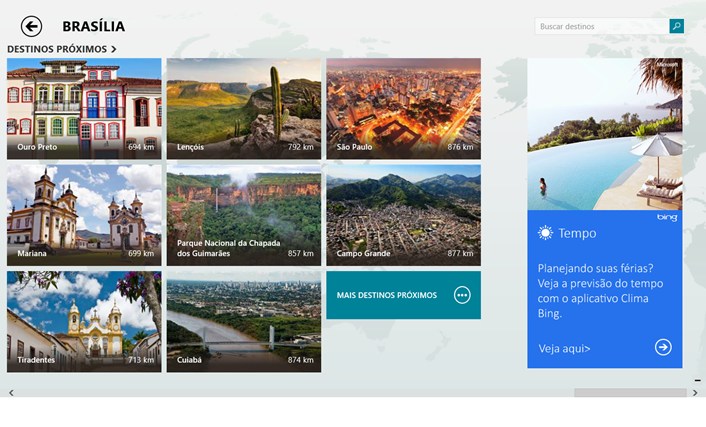Screen dimensions: 706x427
Task: Follow the Veja aqui link
Action: tap(565, 349)
